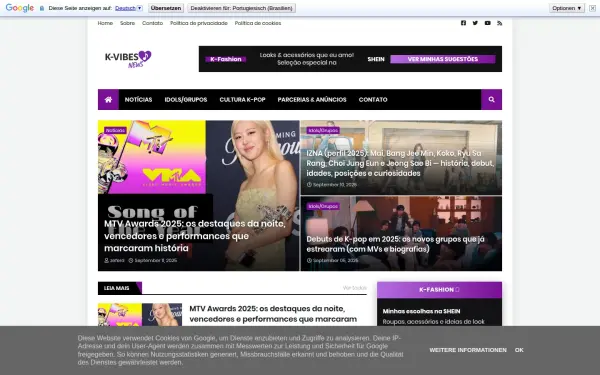Open the YouTube social icon
Viewport: 600px width, 375px height.
[x=487, y=23]
